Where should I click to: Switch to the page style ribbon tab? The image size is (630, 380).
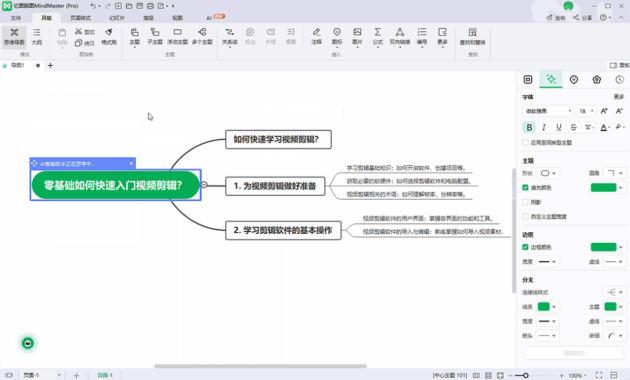[80, 18]
